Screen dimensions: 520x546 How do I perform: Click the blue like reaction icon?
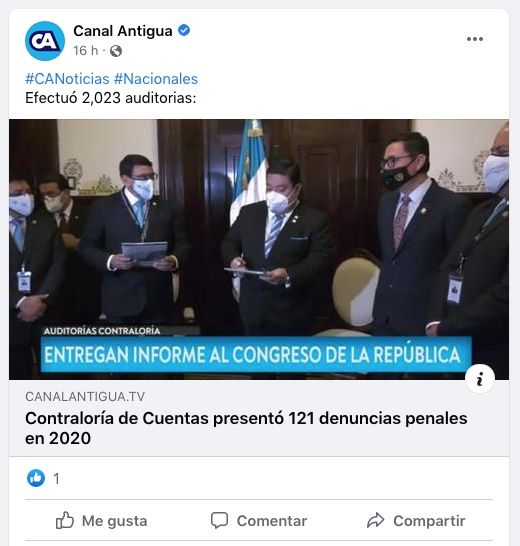[36, 478]
